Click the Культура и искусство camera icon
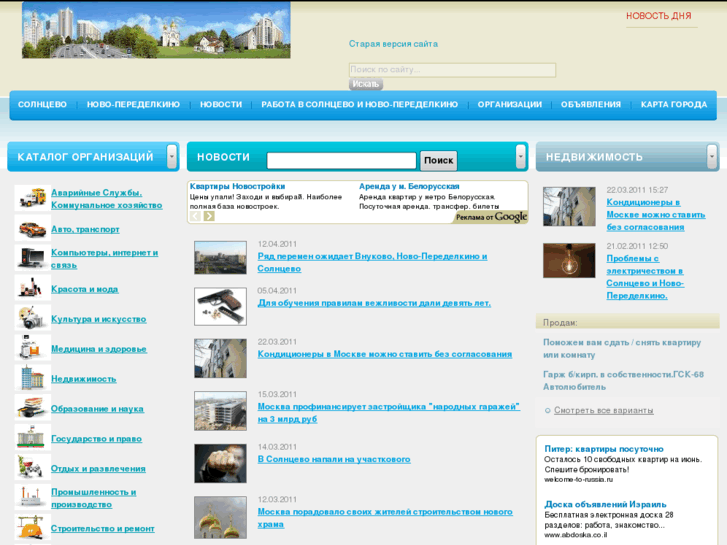Viewport: 727px width, 545px height. pyautogui.click(x=31, y=318)
